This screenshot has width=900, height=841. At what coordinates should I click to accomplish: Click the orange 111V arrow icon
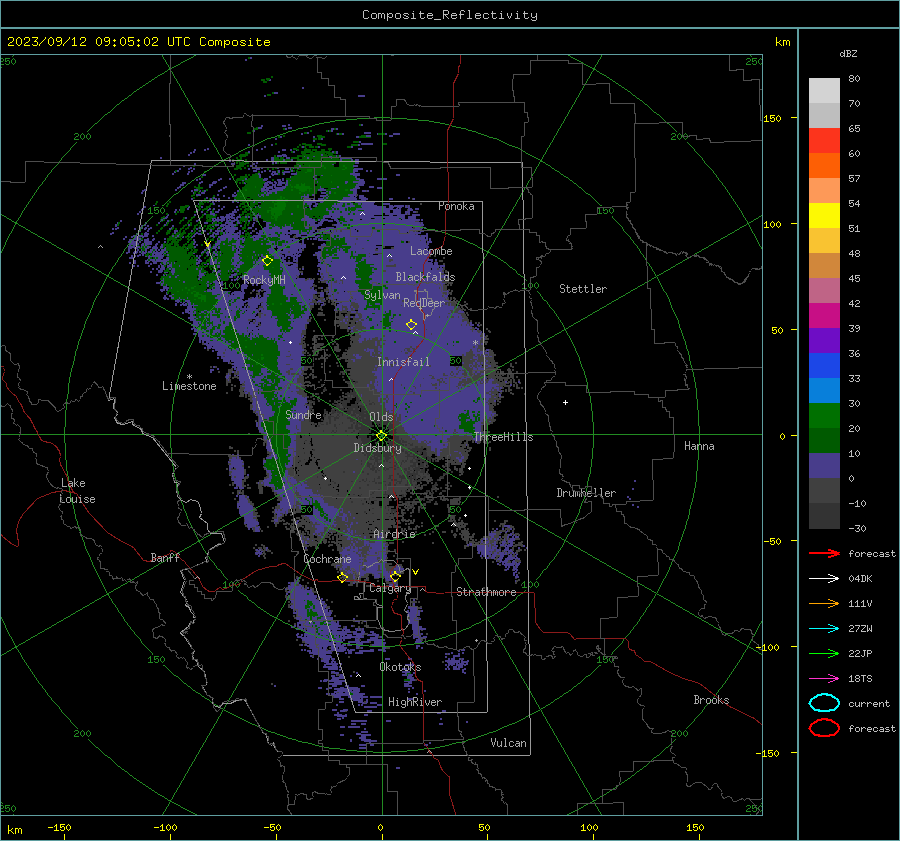click(x=824, y=603)
